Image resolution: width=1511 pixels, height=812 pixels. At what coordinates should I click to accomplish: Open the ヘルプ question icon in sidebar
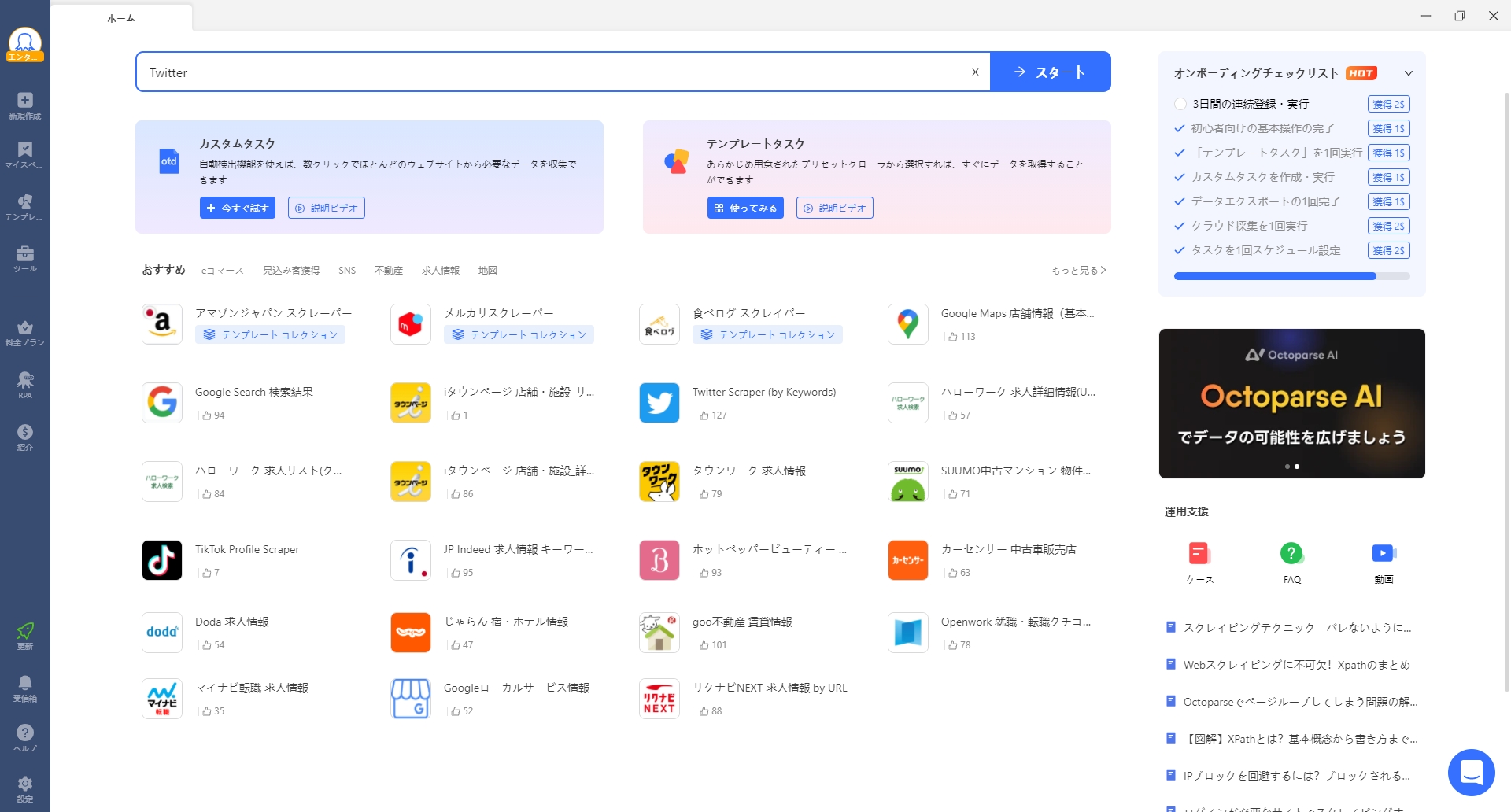tap(25, 738)
